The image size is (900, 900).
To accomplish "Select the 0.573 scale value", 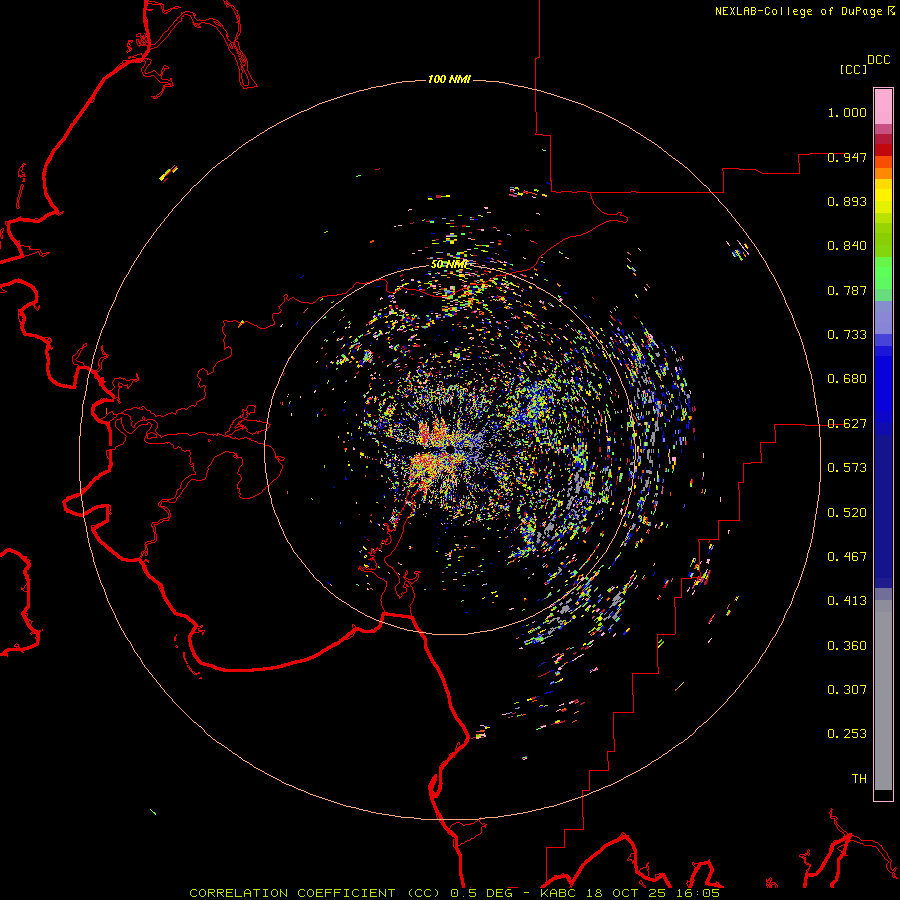I will pyautogui.click(x=847, y=468).
